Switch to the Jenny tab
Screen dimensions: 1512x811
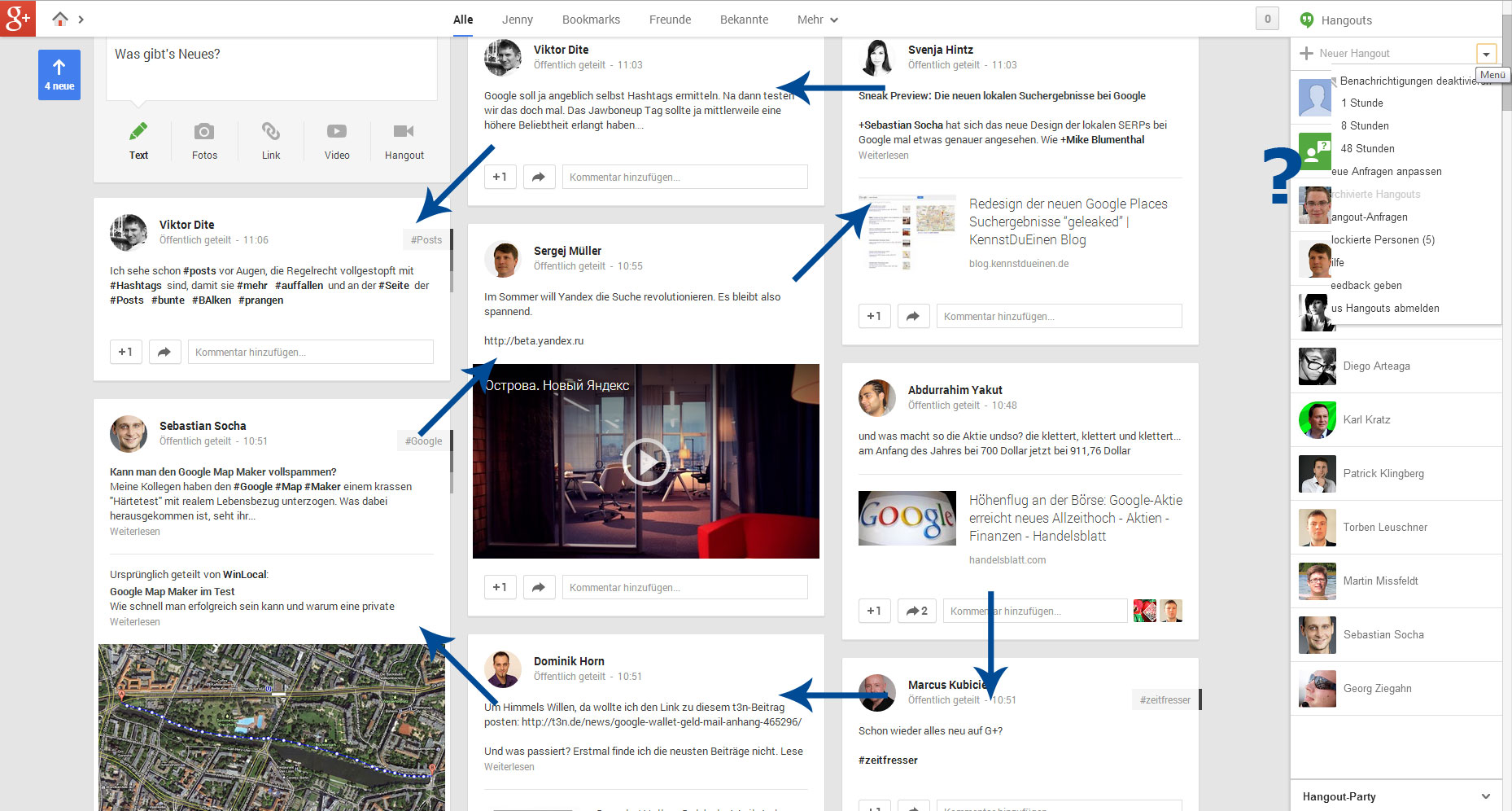(x=518, y=20)
